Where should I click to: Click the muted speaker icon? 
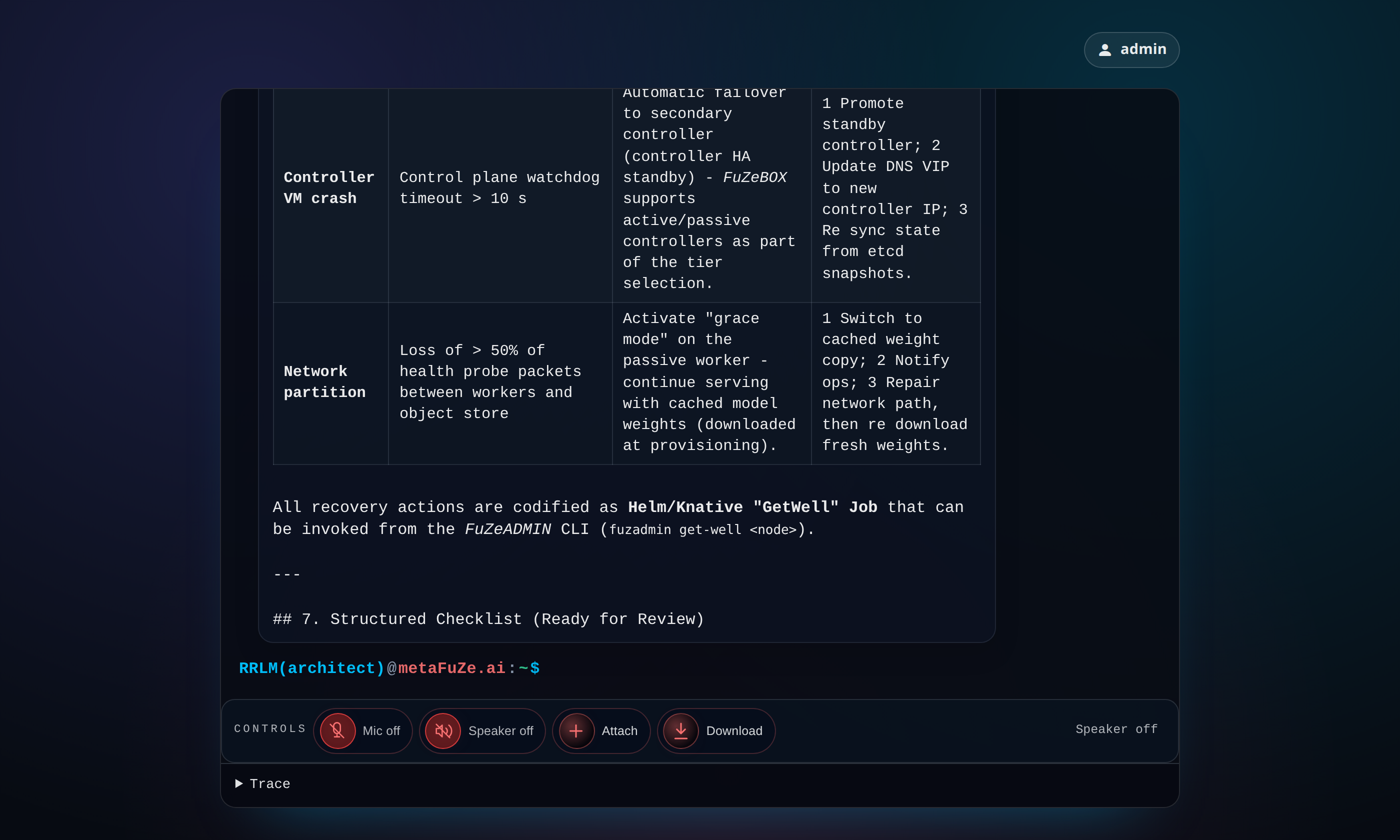[x=442, y=731]
